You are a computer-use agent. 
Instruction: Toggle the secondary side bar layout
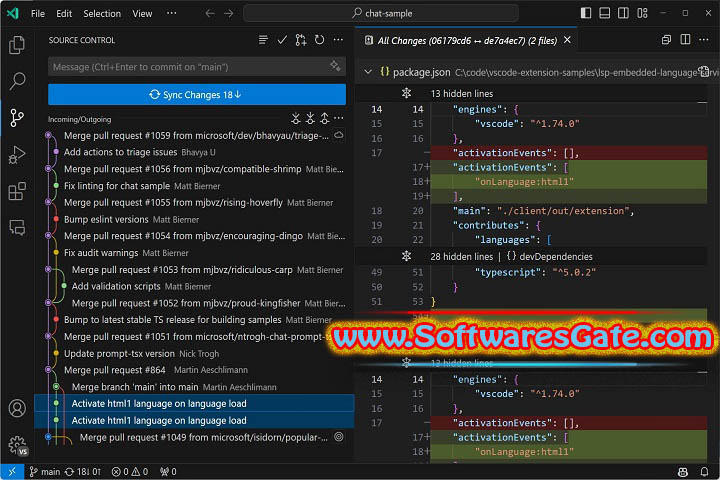(623, 13)
